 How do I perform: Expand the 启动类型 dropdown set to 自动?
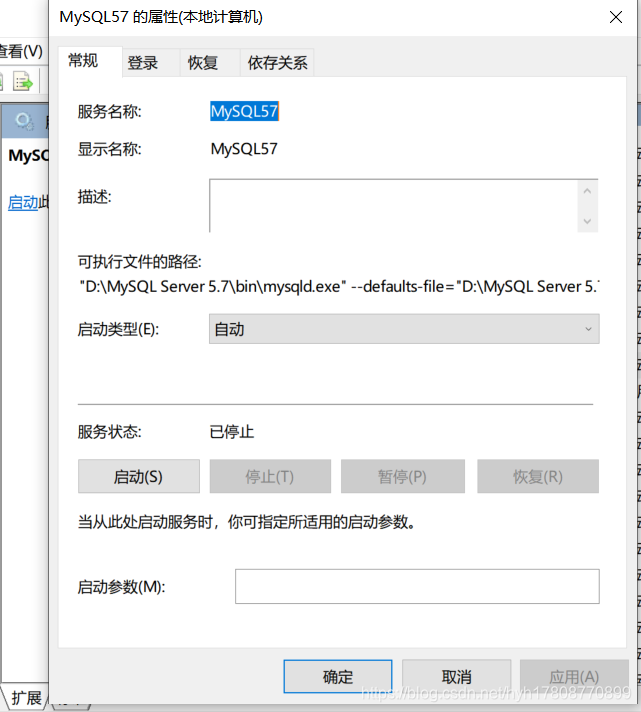tap(404, 329)
